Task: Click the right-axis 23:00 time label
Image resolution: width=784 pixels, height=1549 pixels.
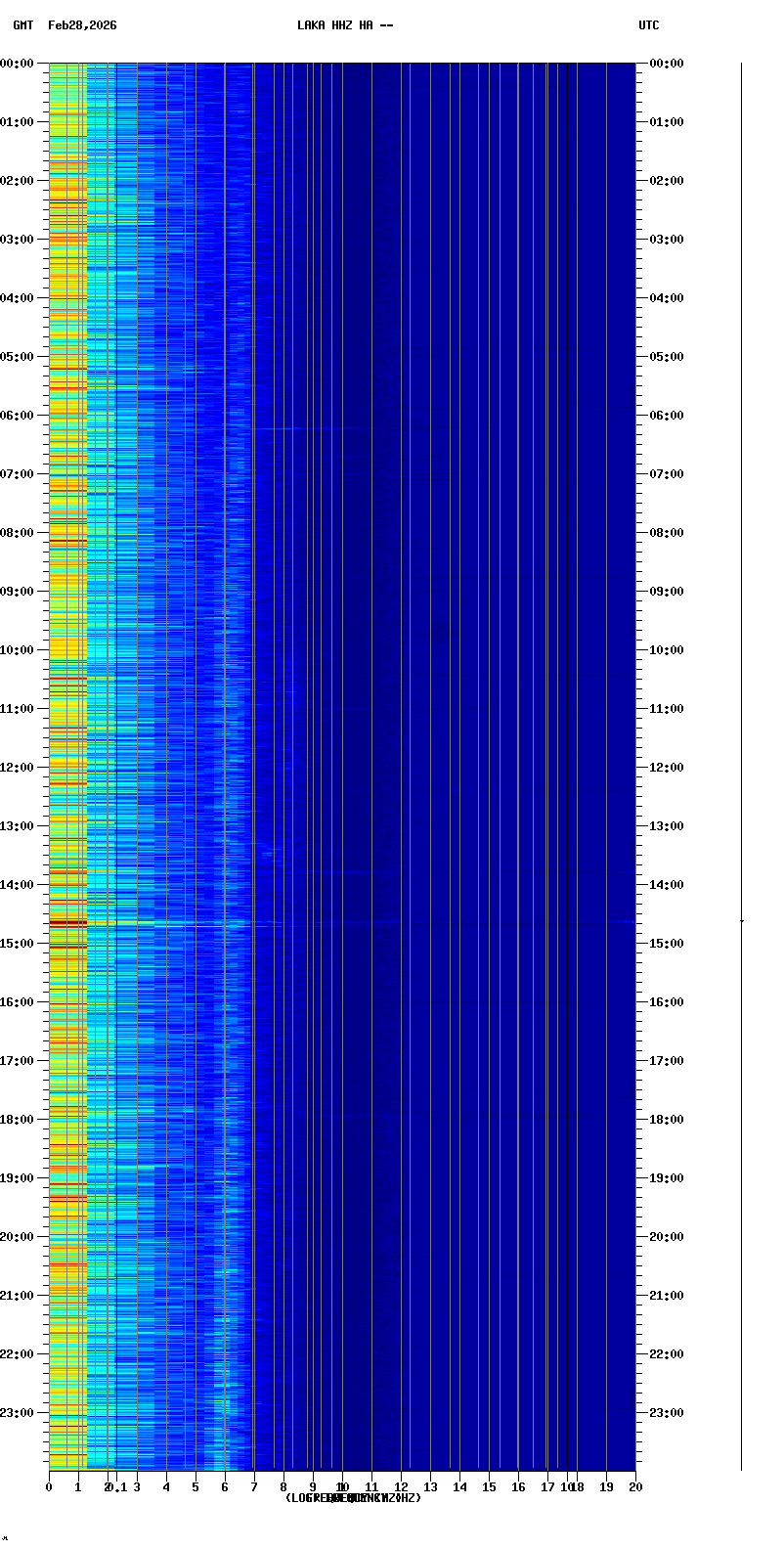Action: click(667, 1413)
